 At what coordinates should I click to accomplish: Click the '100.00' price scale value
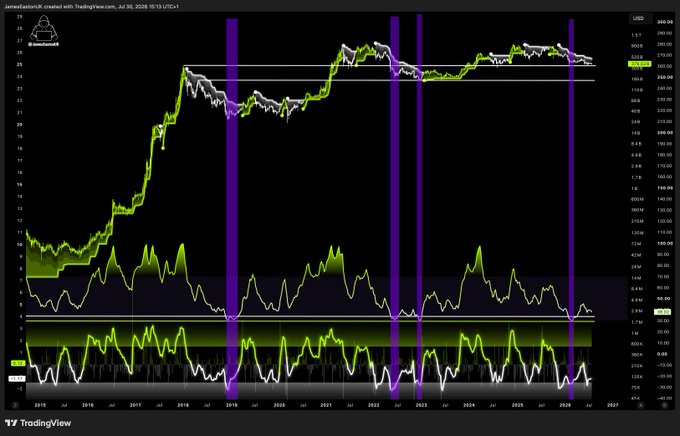665,243
